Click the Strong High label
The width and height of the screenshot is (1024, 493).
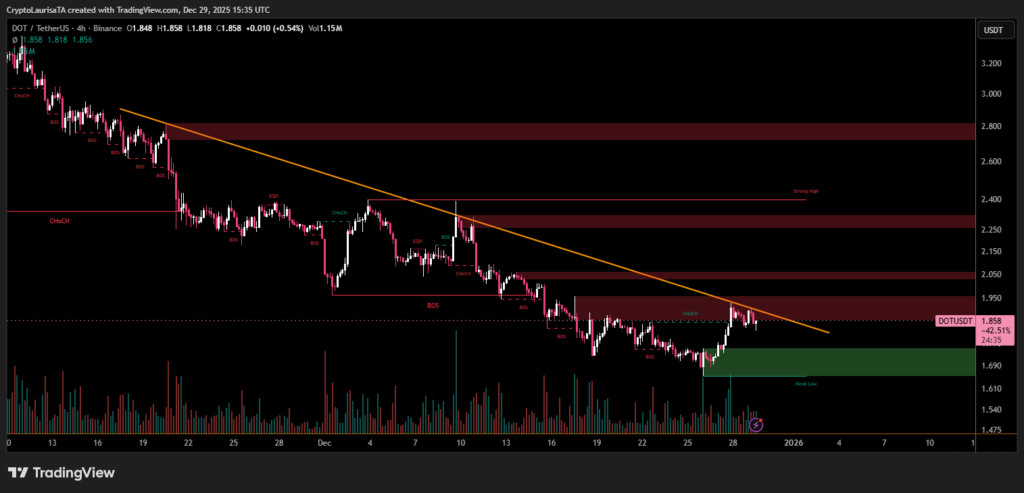pos(806,191)
